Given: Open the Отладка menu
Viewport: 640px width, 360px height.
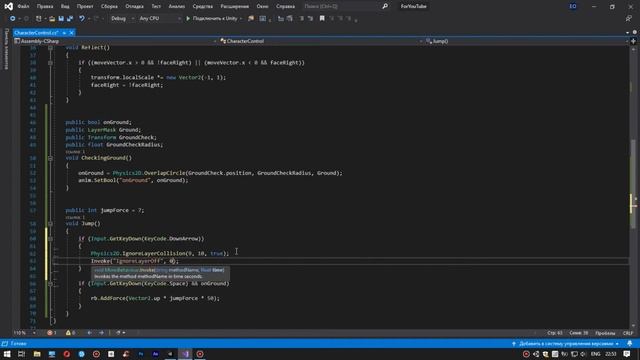Looking at the screenshot, I should 134,7.
